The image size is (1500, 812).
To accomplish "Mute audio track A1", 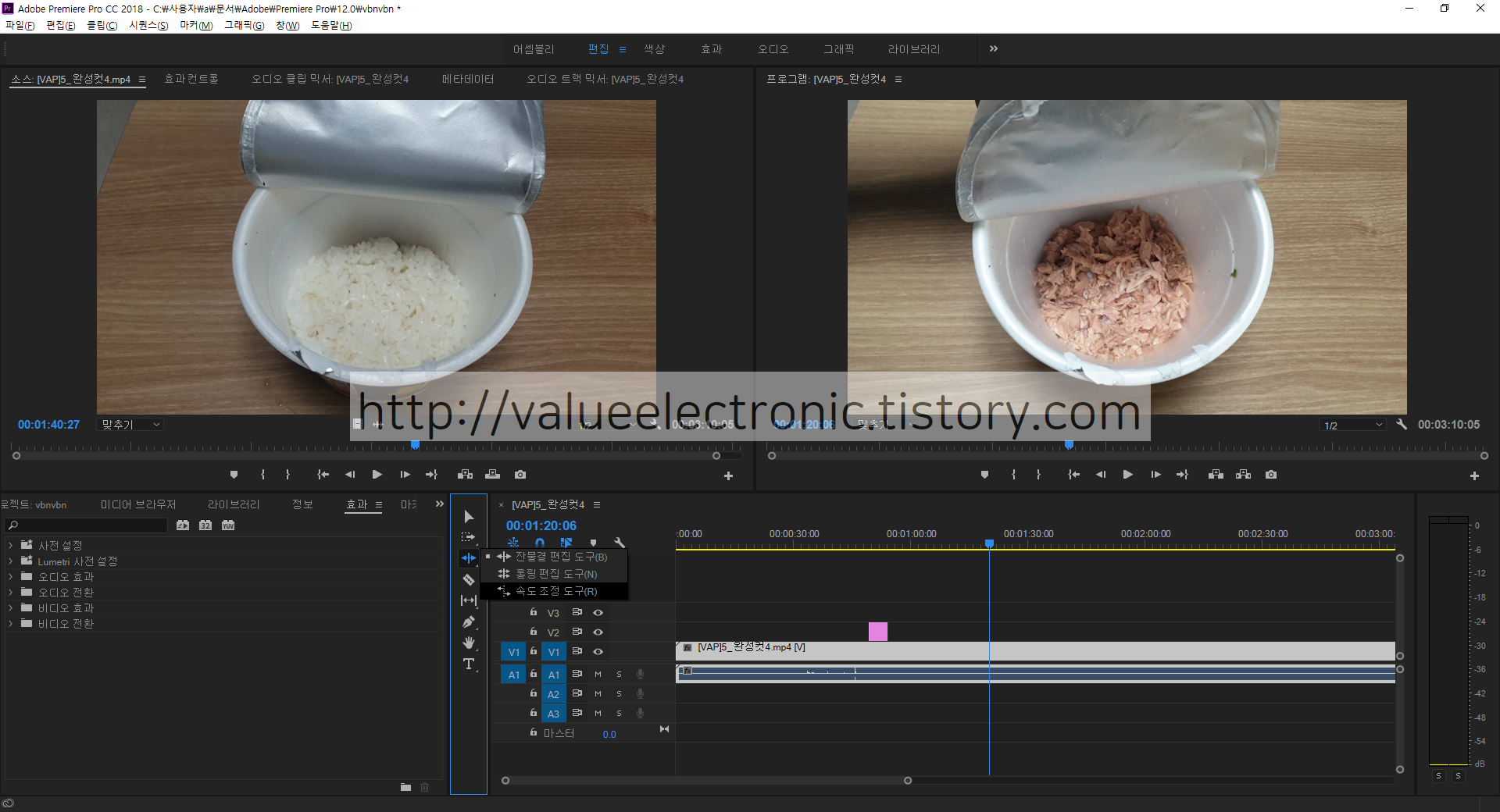I will tap(598, 675).
